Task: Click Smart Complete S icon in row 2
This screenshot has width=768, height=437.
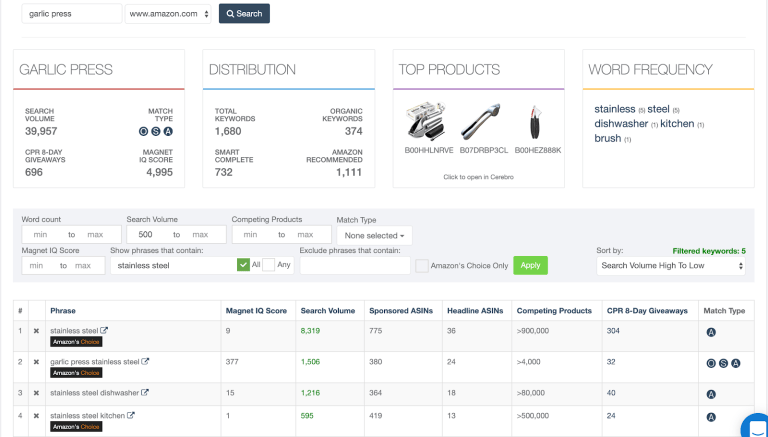Action: pos(723,363)
